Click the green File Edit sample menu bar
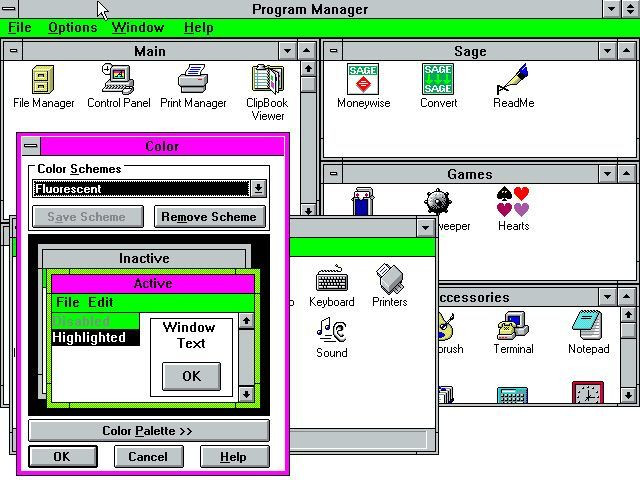Viewport: 640px width, 480px height. [153, 302]
